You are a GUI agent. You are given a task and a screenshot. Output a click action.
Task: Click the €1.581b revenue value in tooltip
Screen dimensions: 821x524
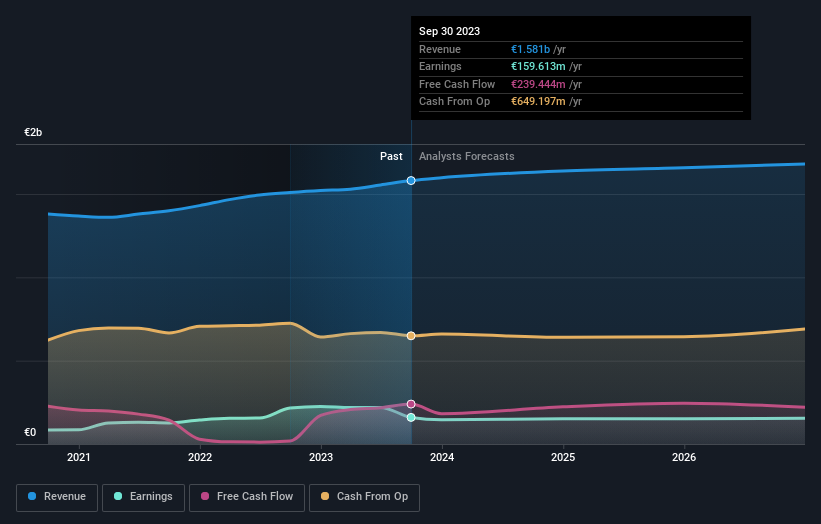pyautogui.click(x=530, y=49)
